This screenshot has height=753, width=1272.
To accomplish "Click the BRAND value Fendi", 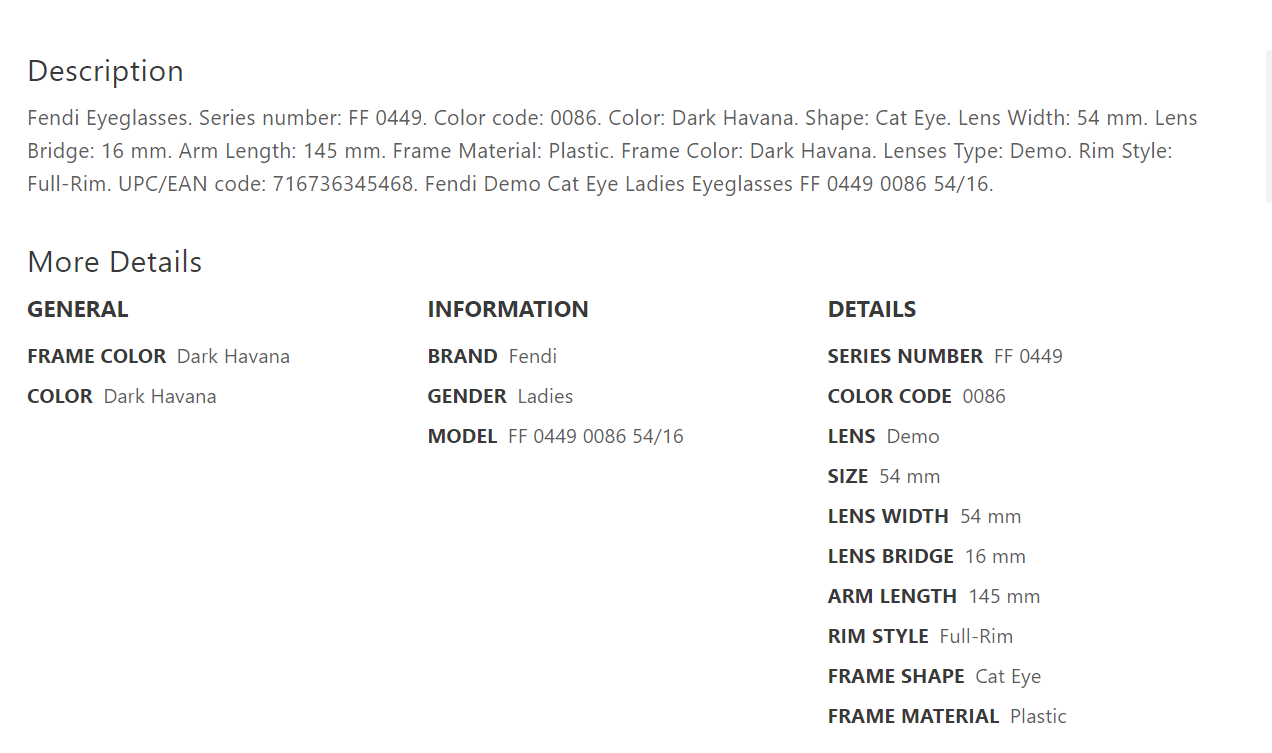I will (532, 357).
